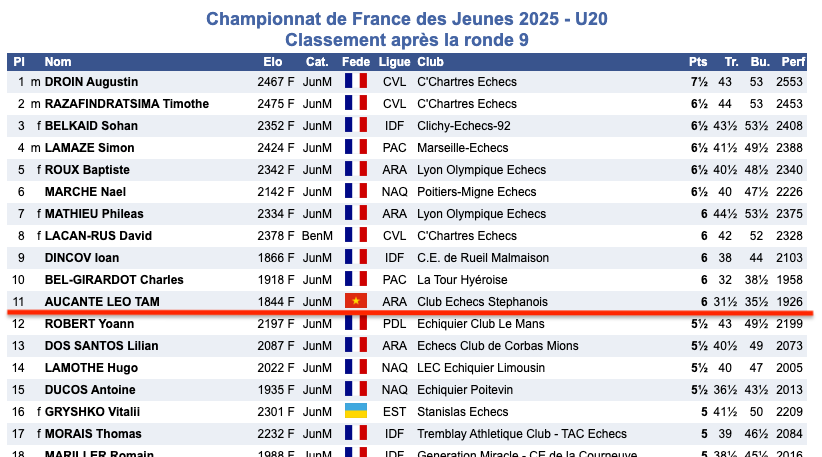Screen dimensions: 822x457
Task: Click the Vietnam flag for AUCANTE LEO TAM
Action: 356,301
